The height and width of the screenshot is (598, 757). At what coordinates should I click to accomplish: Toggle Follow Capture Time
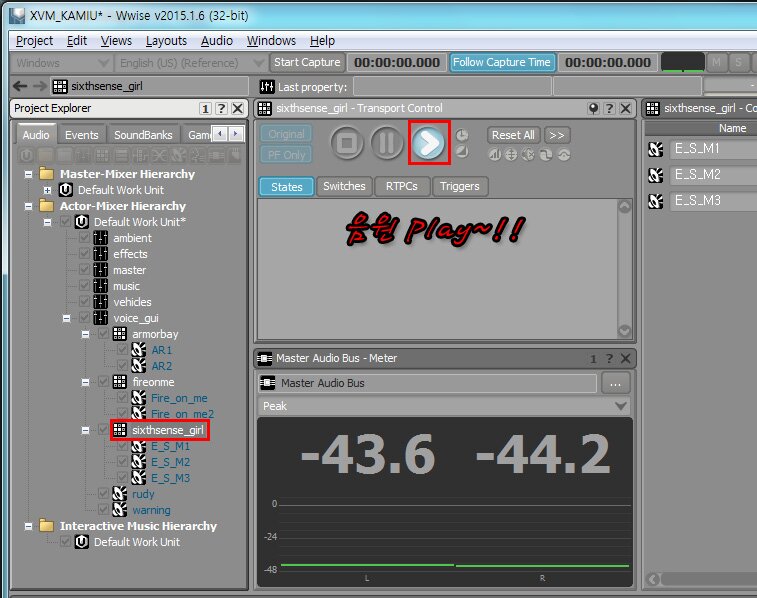pyautogui.click(x=502, y=62)
